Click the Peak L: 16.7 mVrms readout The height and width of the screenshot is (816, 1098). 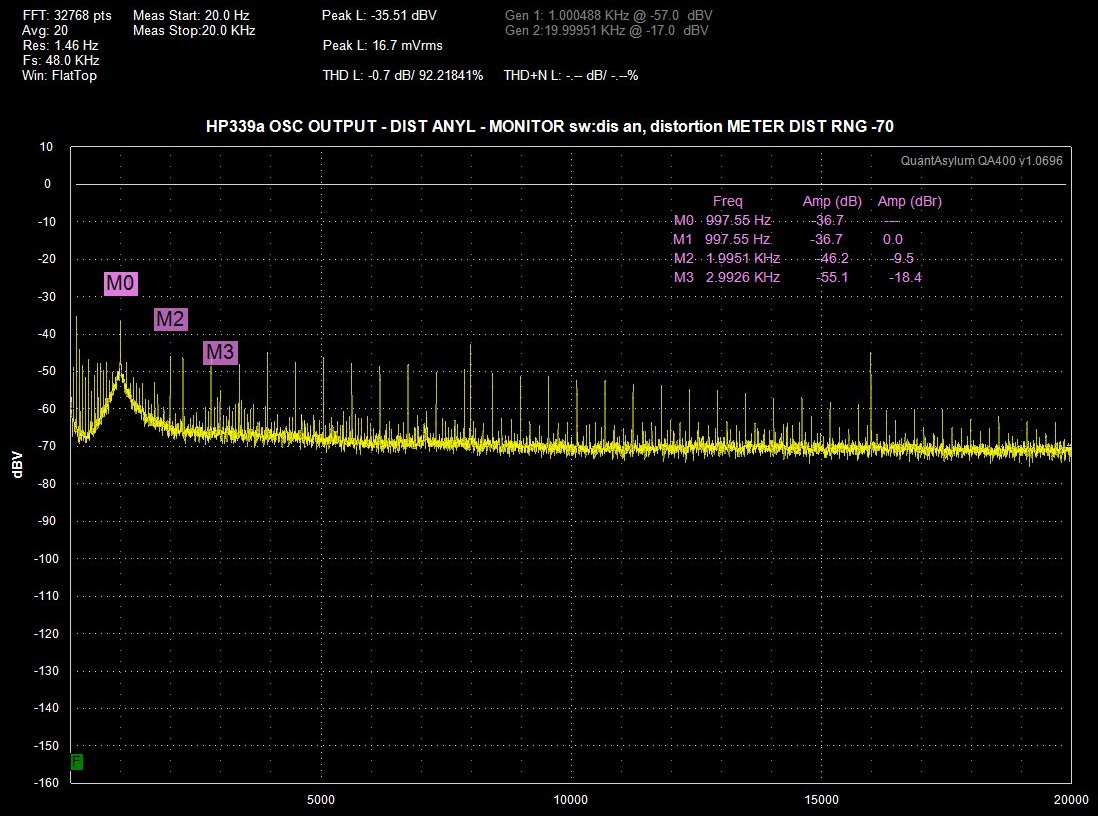click(x=382, y=46)
